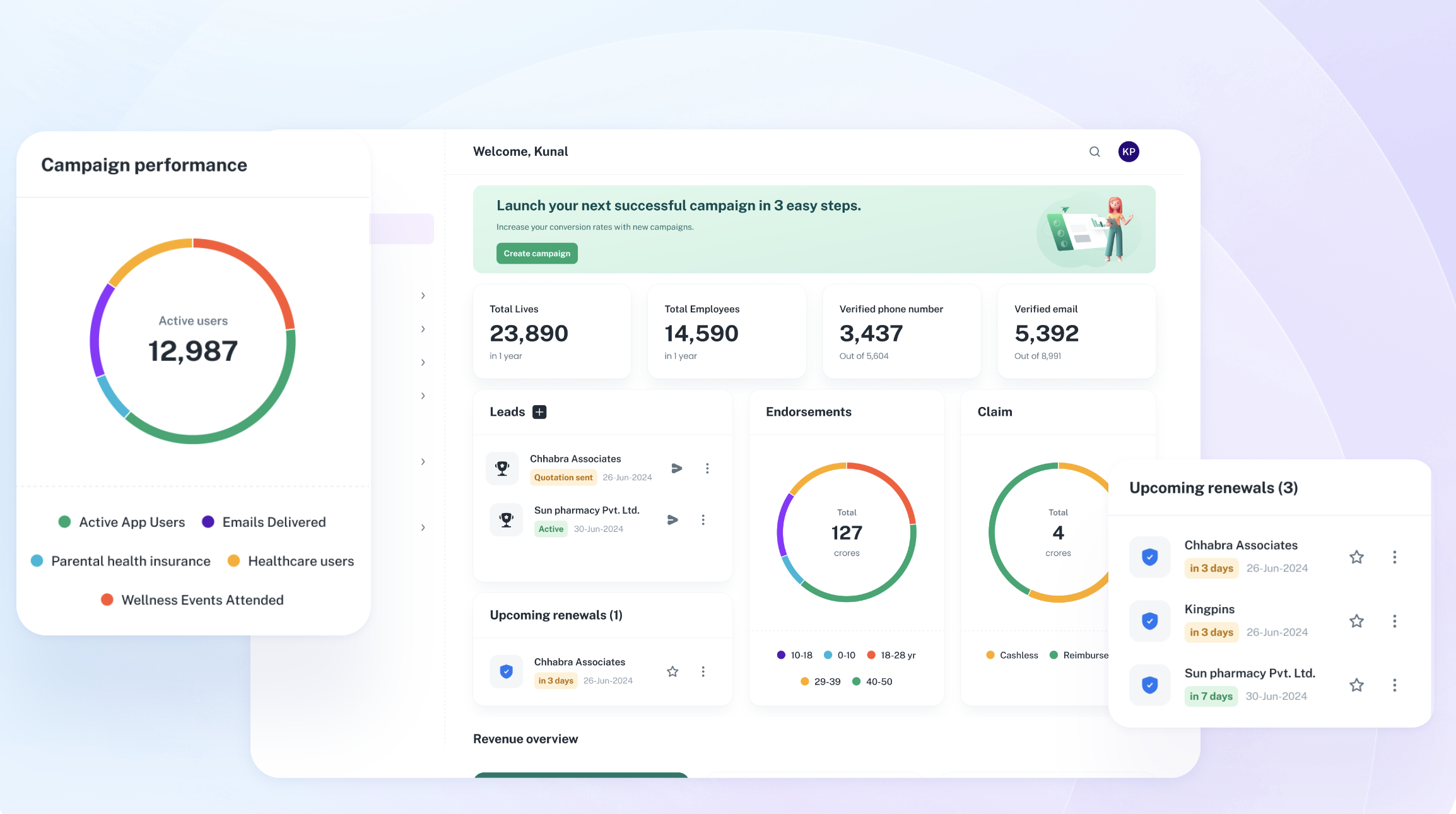This screenshot has width=1456, height=814.
Task: Click the send icon for Sun pharmacy lead
Action: 672,519
